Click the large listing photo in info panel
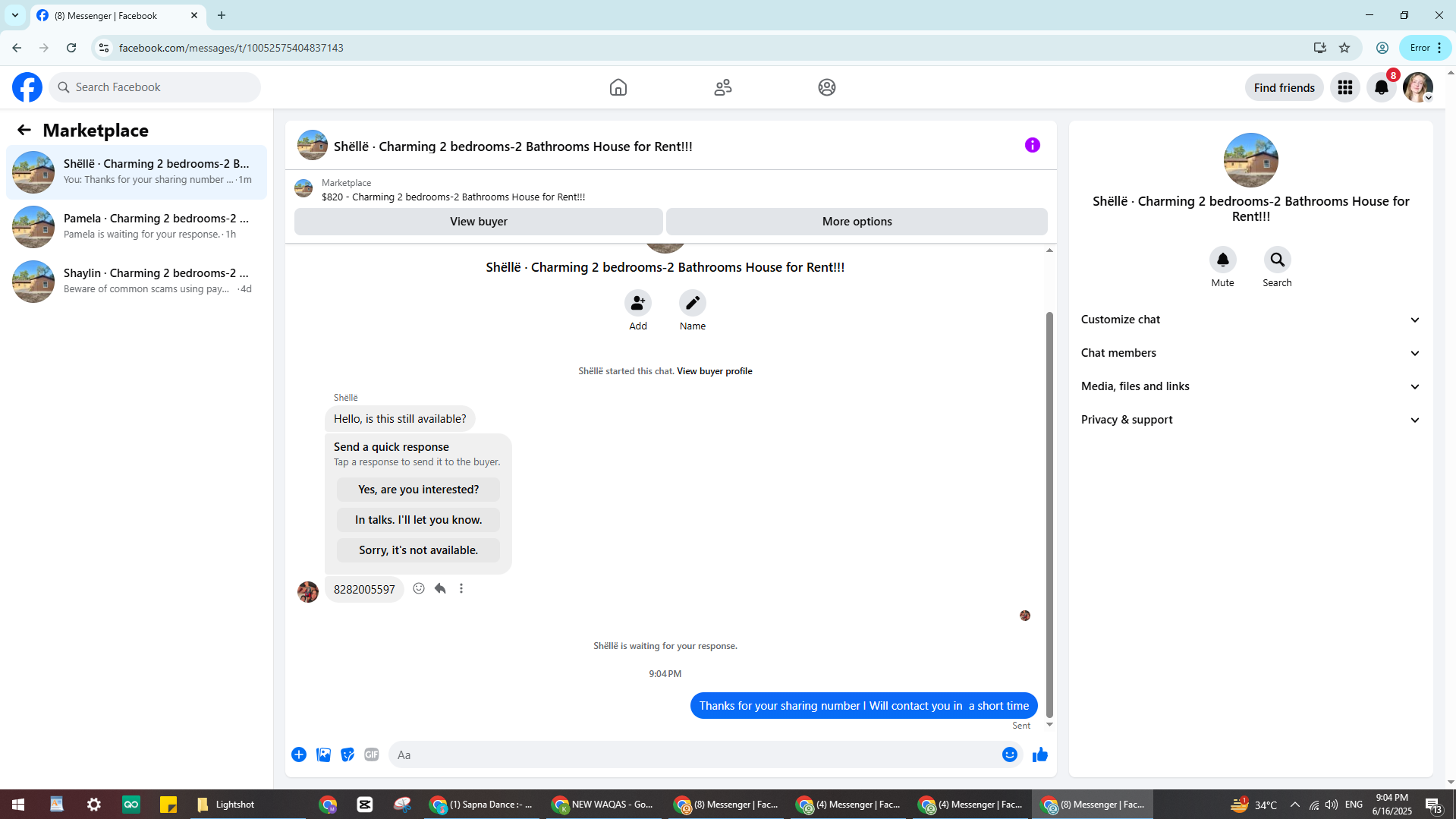The width and height of the screenshot is (1456, 819). point(1251,160)
